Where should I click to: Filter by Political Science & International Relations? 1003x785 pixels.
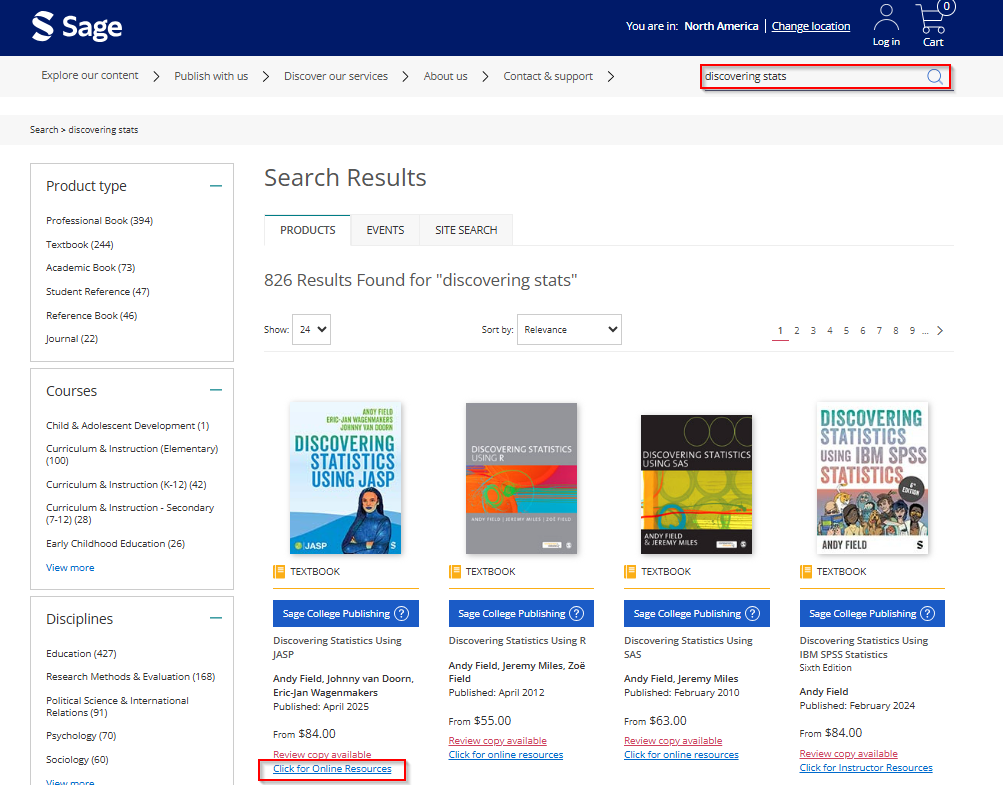coord(118,706)
